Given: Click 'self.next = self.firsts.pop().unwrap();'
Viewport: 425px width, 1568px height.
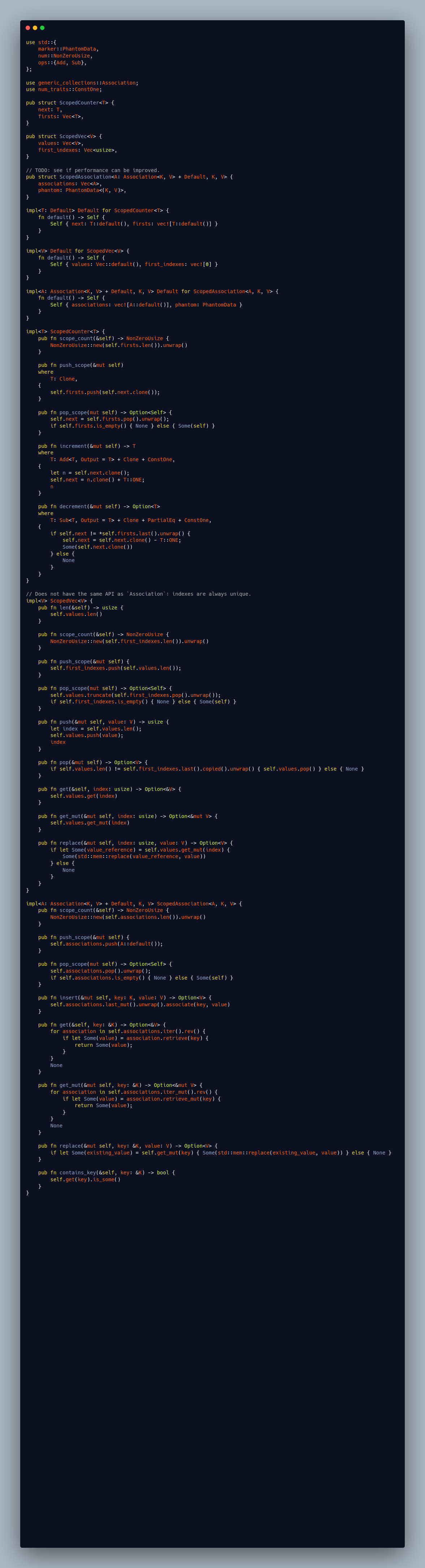Looking at the screenshot, I should pyautogui.click(x=109, y=419).
